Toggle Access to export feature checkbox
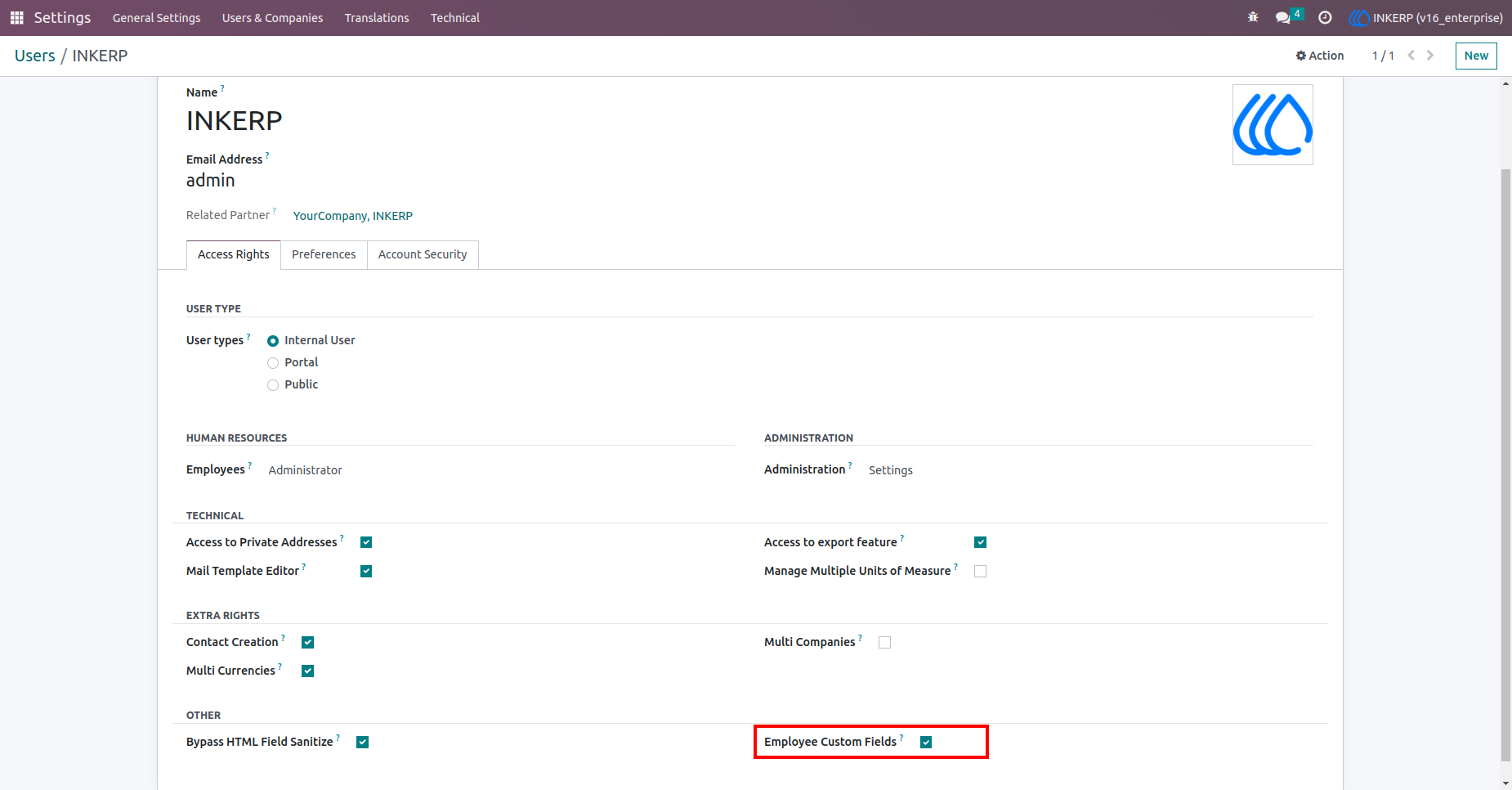Screen dimensions: 1512x790 [981, 542]
